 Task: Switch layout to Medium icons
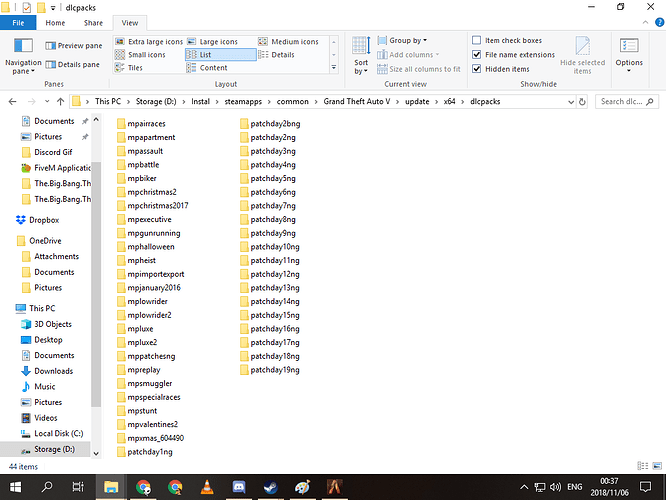(288, 42)
